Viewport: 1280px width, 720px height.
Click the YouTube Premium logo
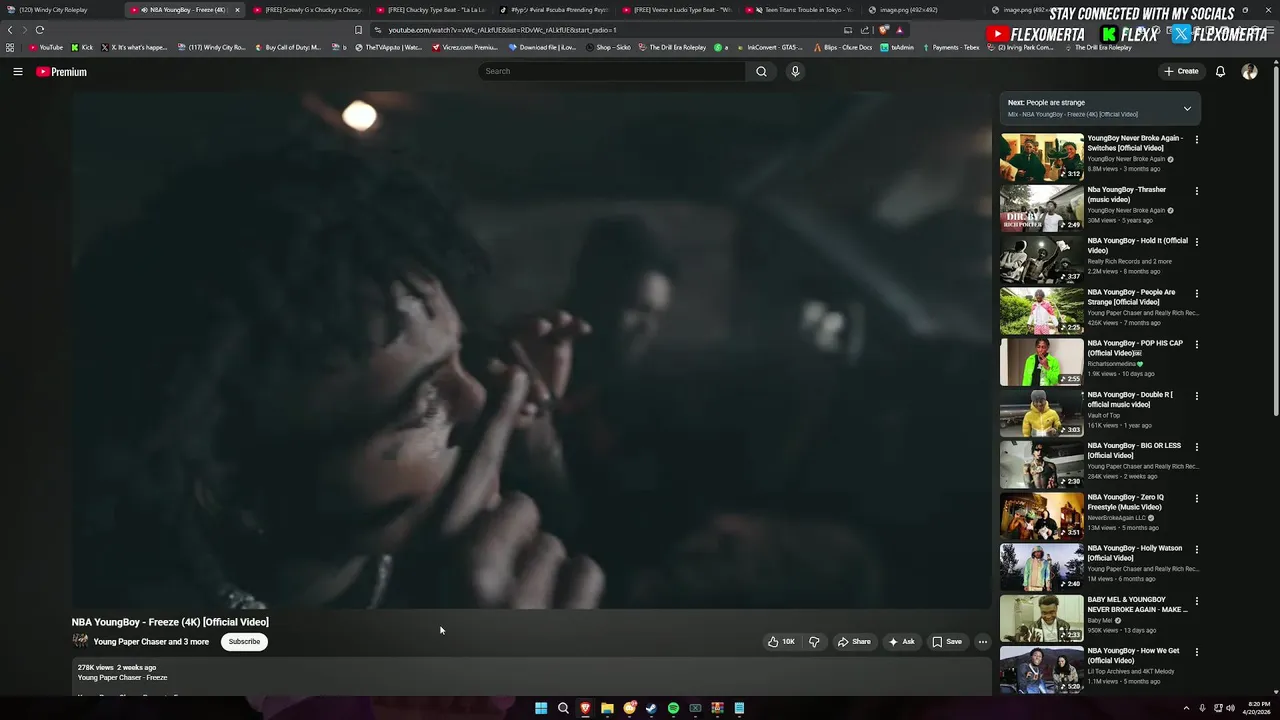click(61, 72)
